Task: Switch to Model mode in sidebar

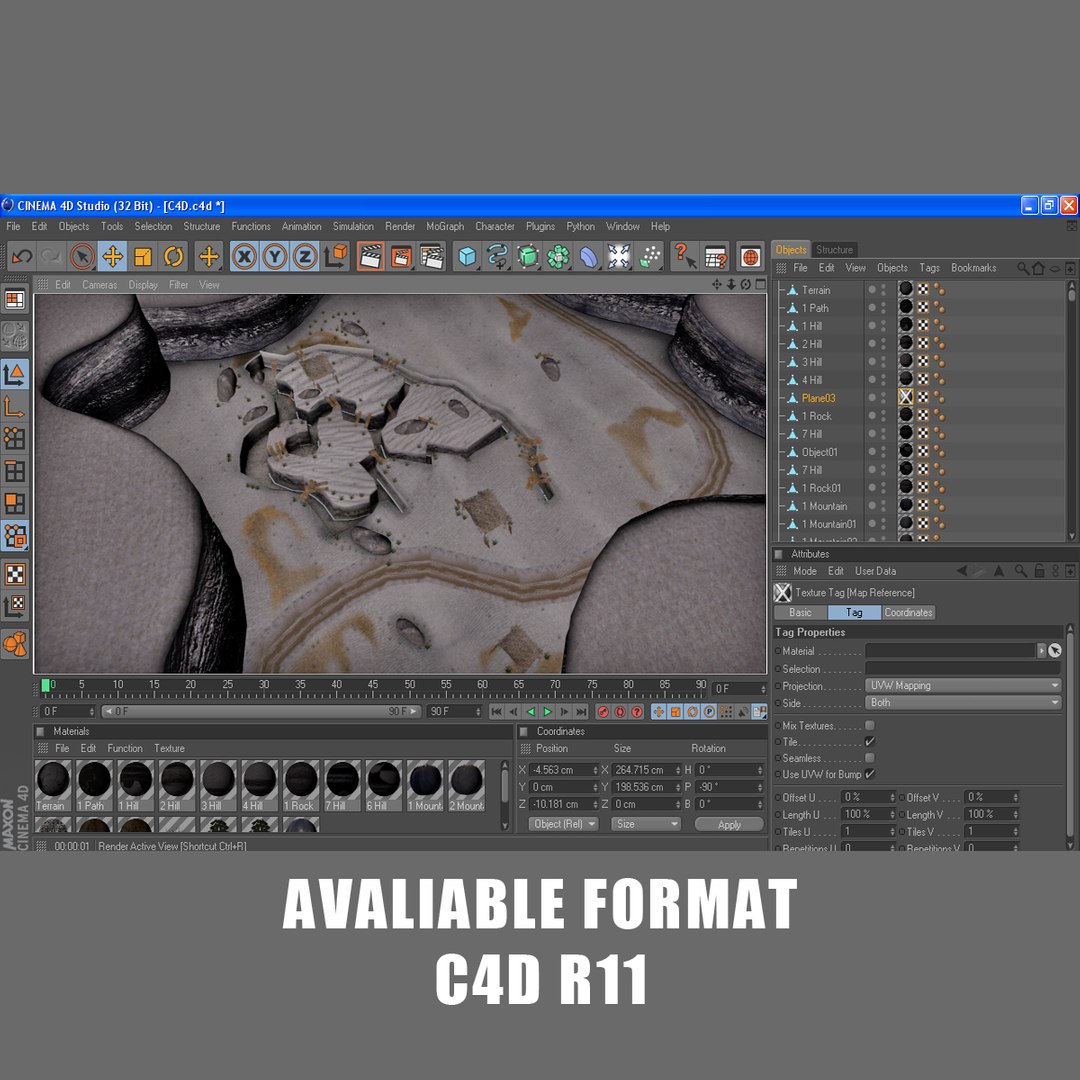Action: 14,375
